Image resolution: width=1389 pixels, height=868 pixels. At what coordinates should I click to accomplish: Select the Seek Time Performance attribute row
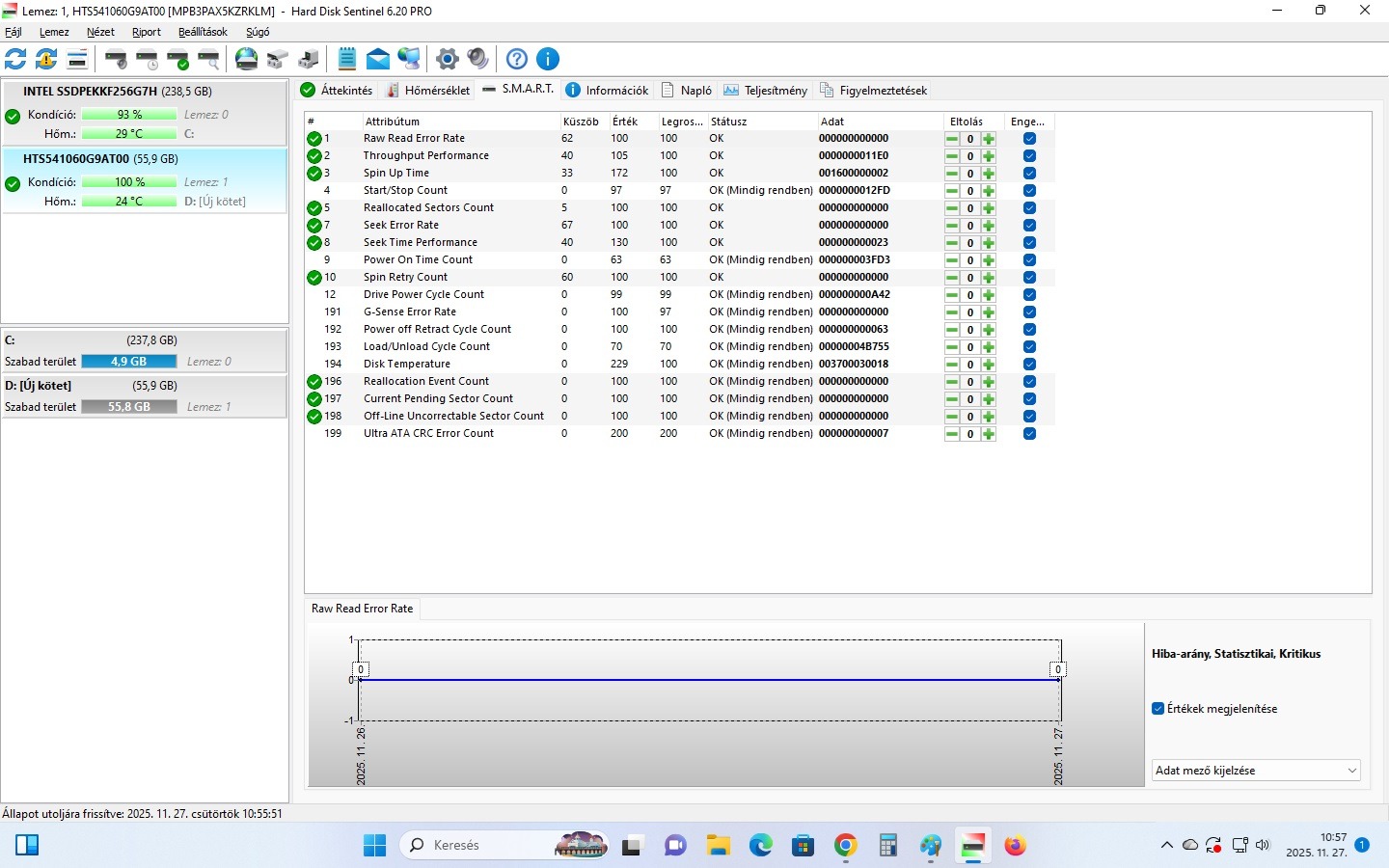point(680,243)
